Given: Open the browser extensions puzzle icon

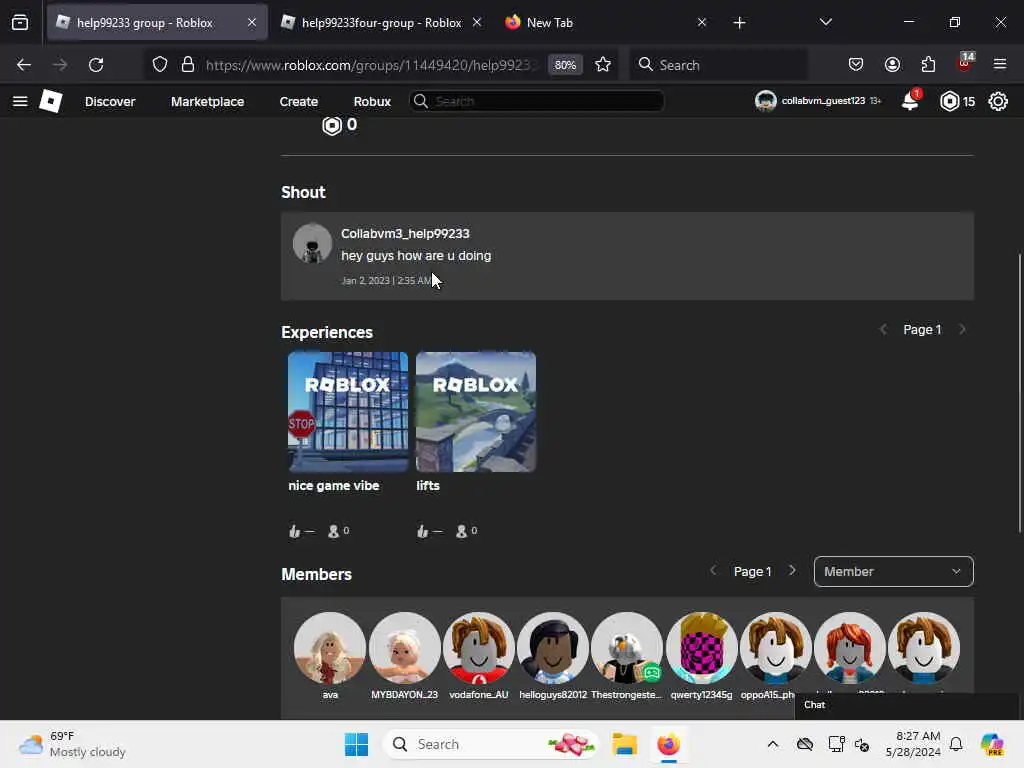Looking at the screenshot, I should tap(928, 65).
